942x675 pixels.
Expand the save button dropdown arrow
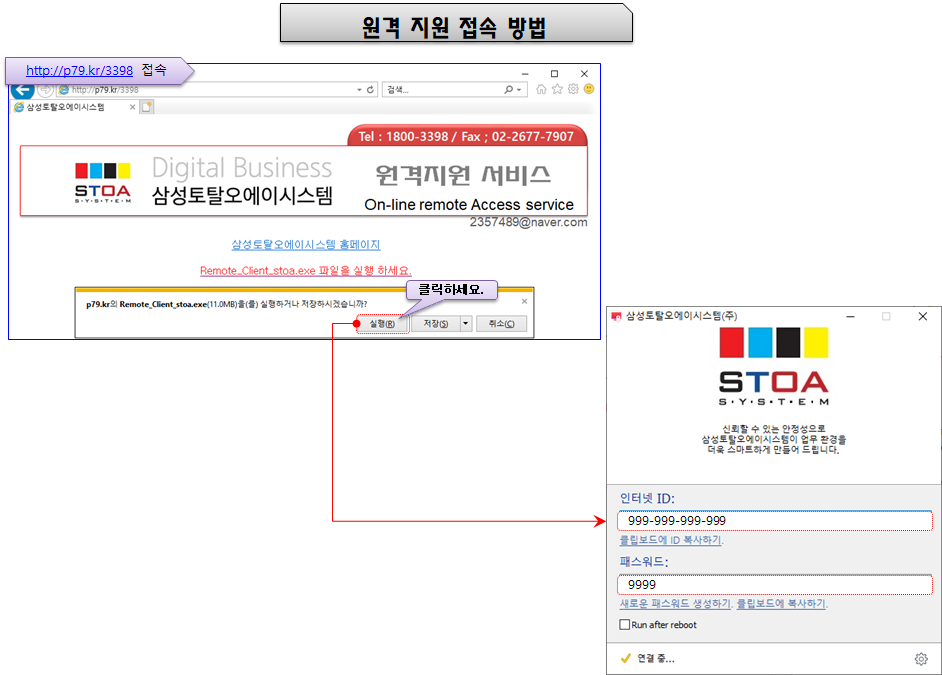coord(465,324)
